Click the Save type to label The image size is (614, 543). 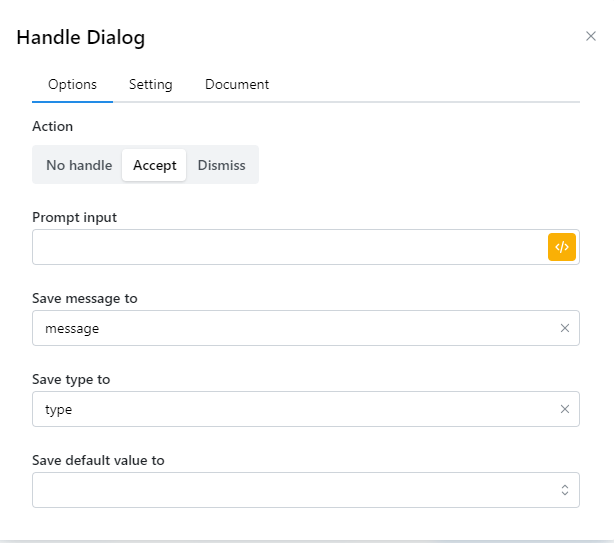pos(71,379)
